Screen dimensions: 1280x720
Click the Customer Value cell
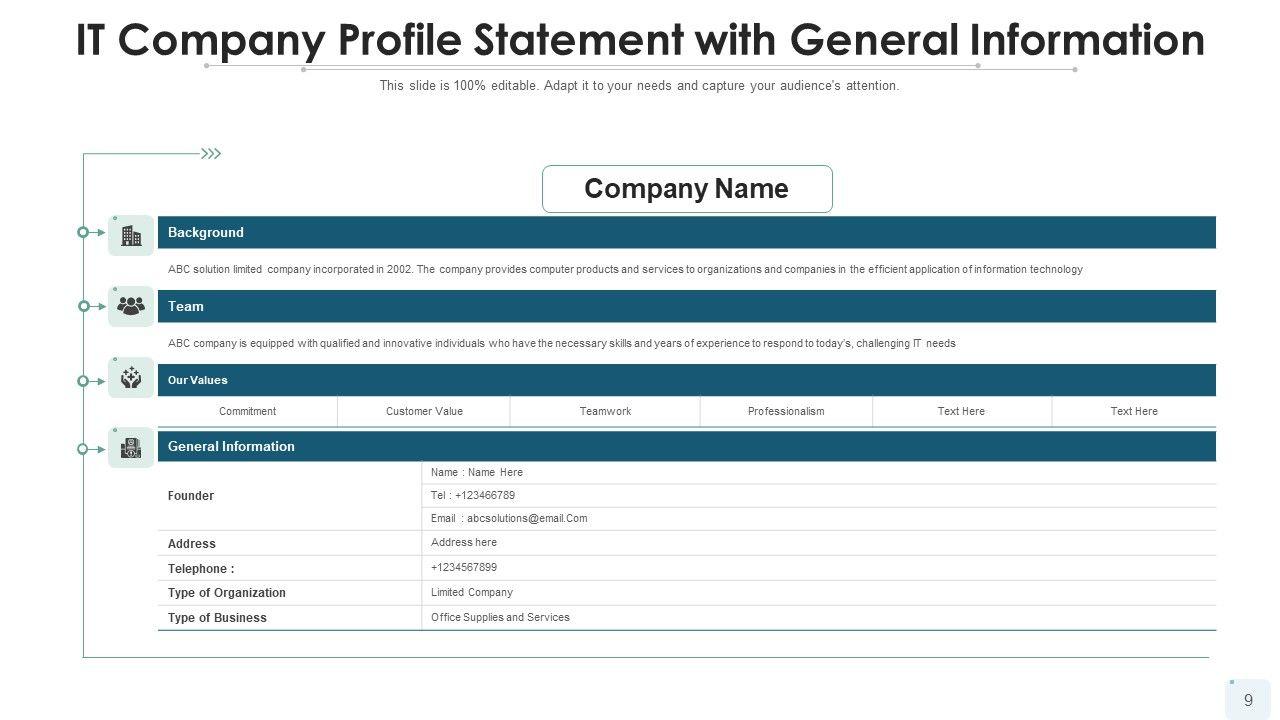pos(424,411)
